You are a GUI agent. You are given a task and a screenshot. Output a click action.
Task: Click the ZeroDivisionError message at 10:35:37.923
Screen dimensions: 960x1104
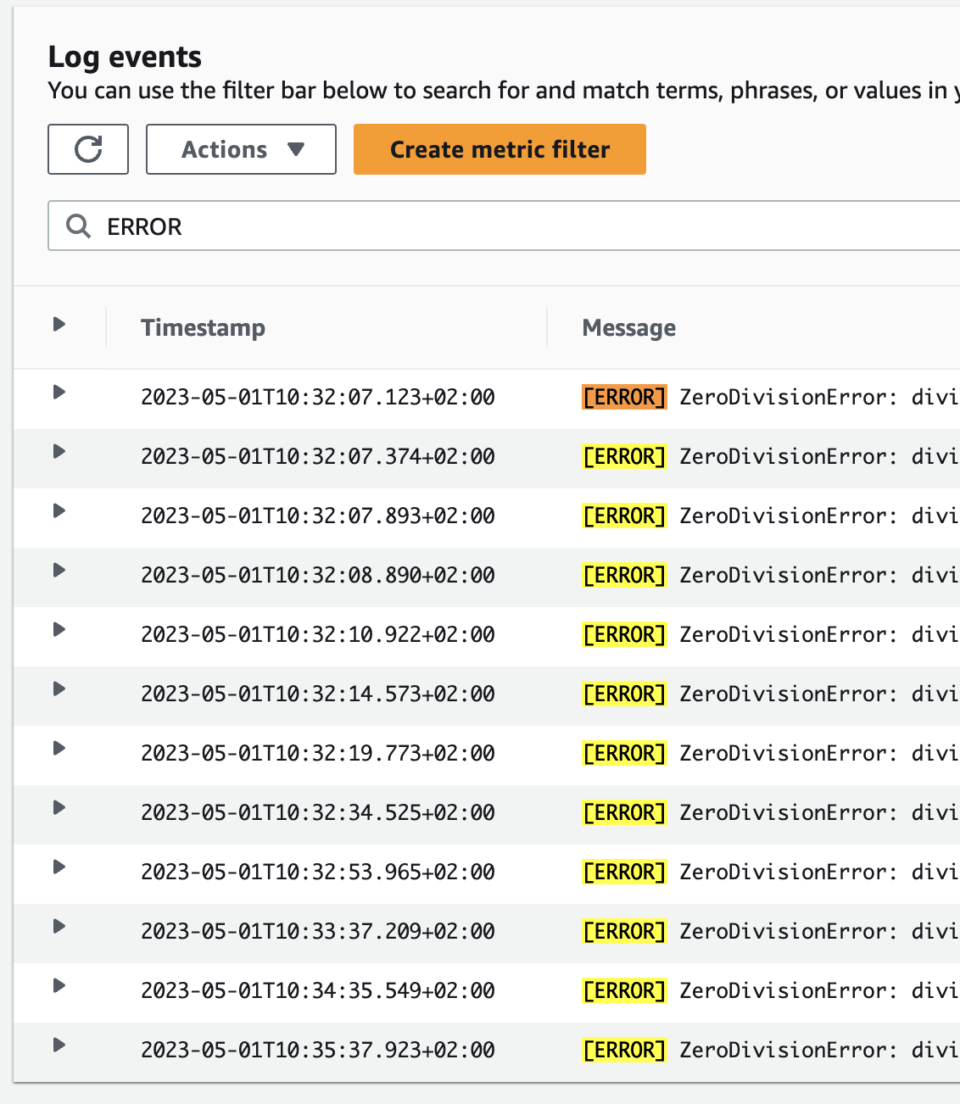click(771, 1050)
